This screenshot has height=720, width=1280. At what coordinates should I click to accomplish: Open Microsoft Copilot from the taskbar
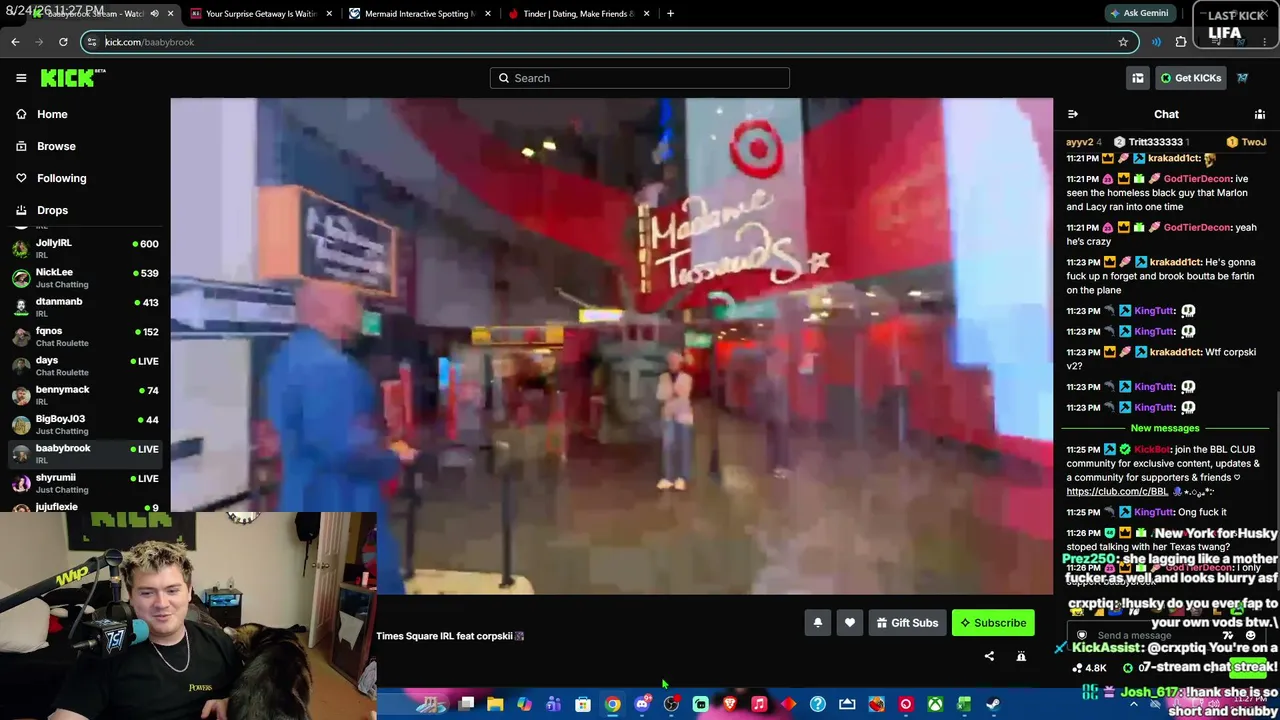click(x=525, y=704)
